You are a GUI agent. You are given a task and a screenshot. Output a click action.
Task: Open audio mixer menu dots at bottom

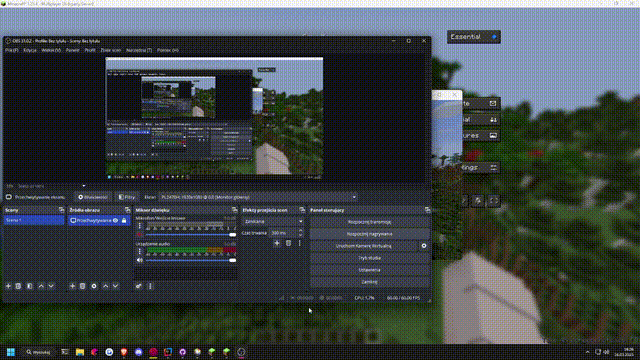pos(150,286)
